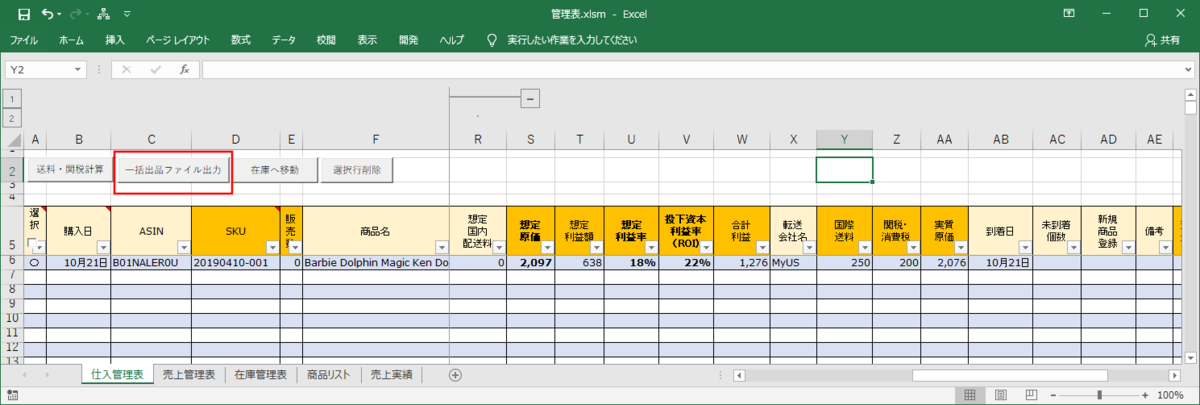The height and width of the screenshot is (405, 1200).
Task: Open filter dropdown for 到着日 column
Action: tap(1024, 247)
